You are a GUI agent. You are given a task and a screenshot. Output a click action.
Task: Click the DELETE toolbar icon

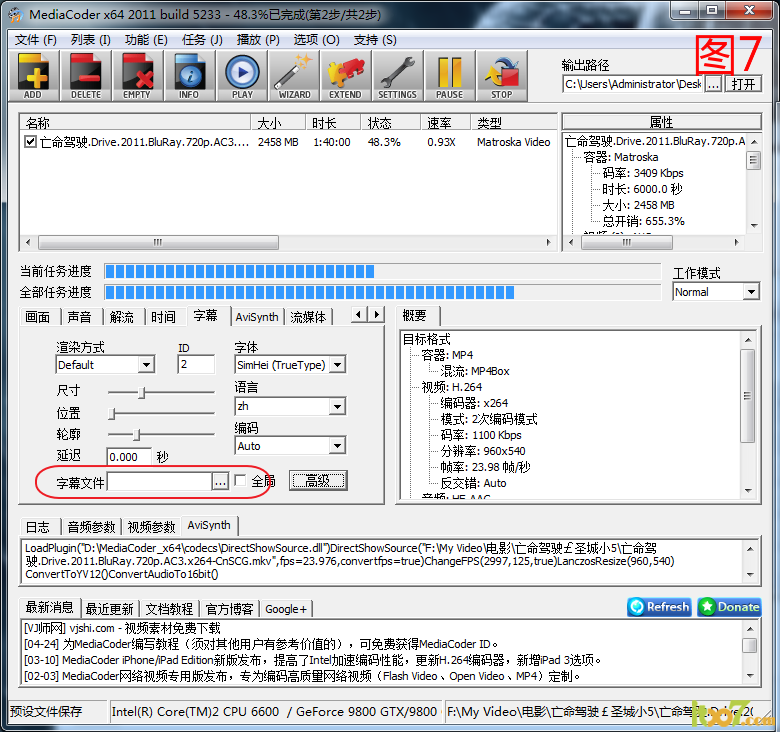tap(85, 75)
